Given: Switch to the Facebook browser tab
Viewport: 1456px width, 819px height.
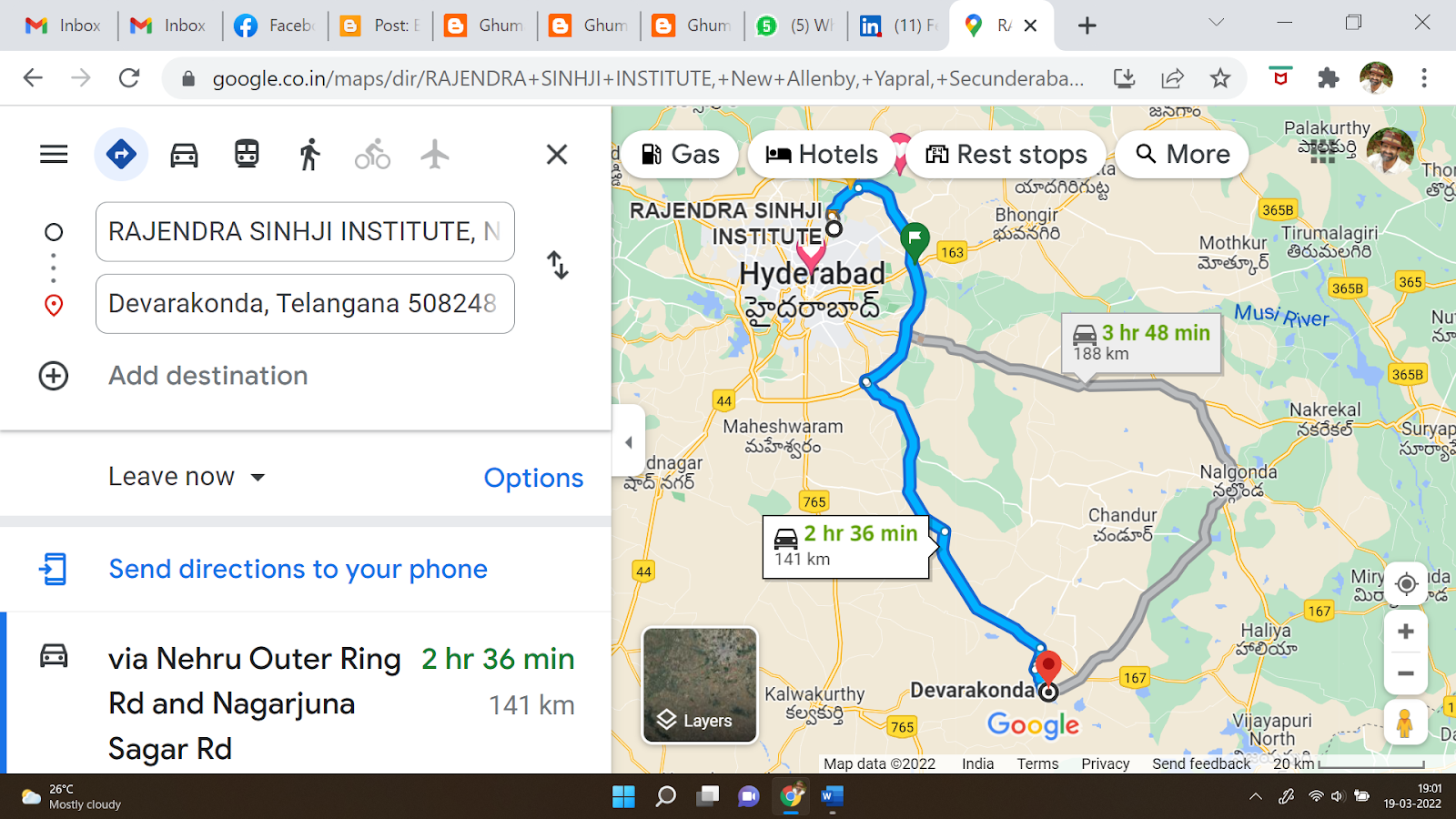Looking at the screenshot, I should coord(275,25).
